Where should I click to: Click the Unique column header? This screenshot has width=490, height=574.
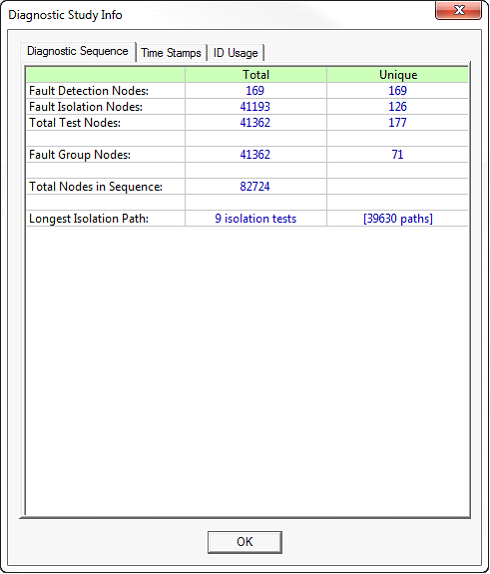pyautogui.click(x=397, y=75)
